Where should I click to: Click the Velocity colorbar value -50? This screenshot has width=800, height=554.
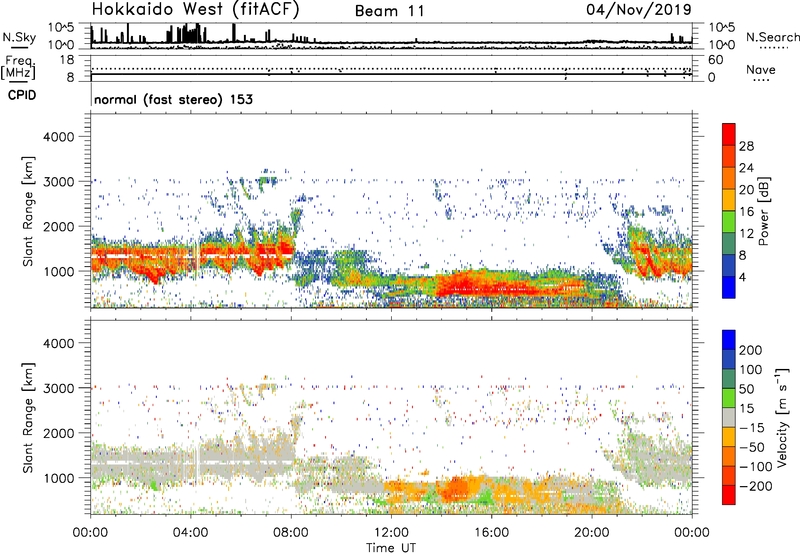coord(752,447)
